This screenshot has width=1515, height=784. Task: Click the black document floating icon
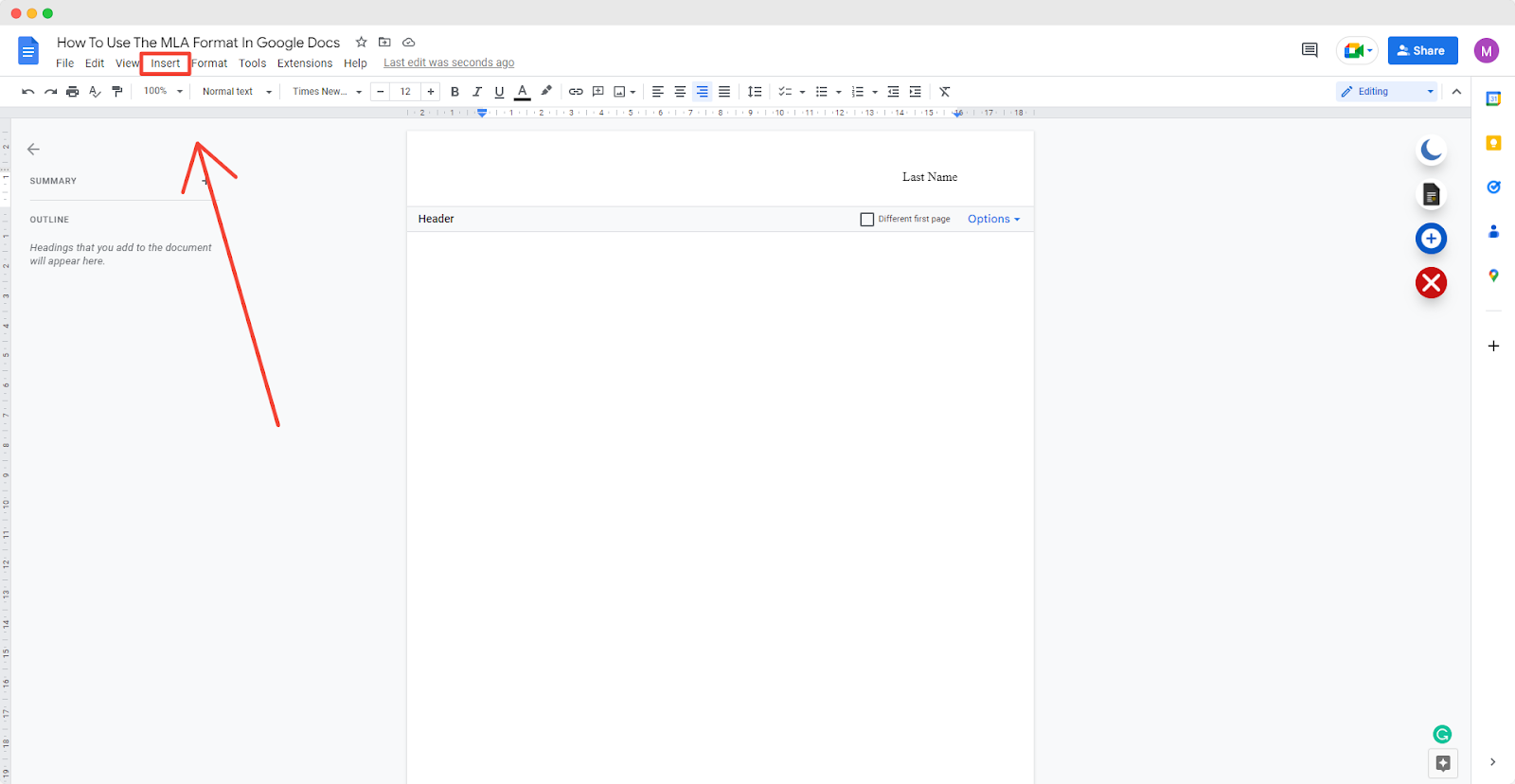click(1431, 195)
